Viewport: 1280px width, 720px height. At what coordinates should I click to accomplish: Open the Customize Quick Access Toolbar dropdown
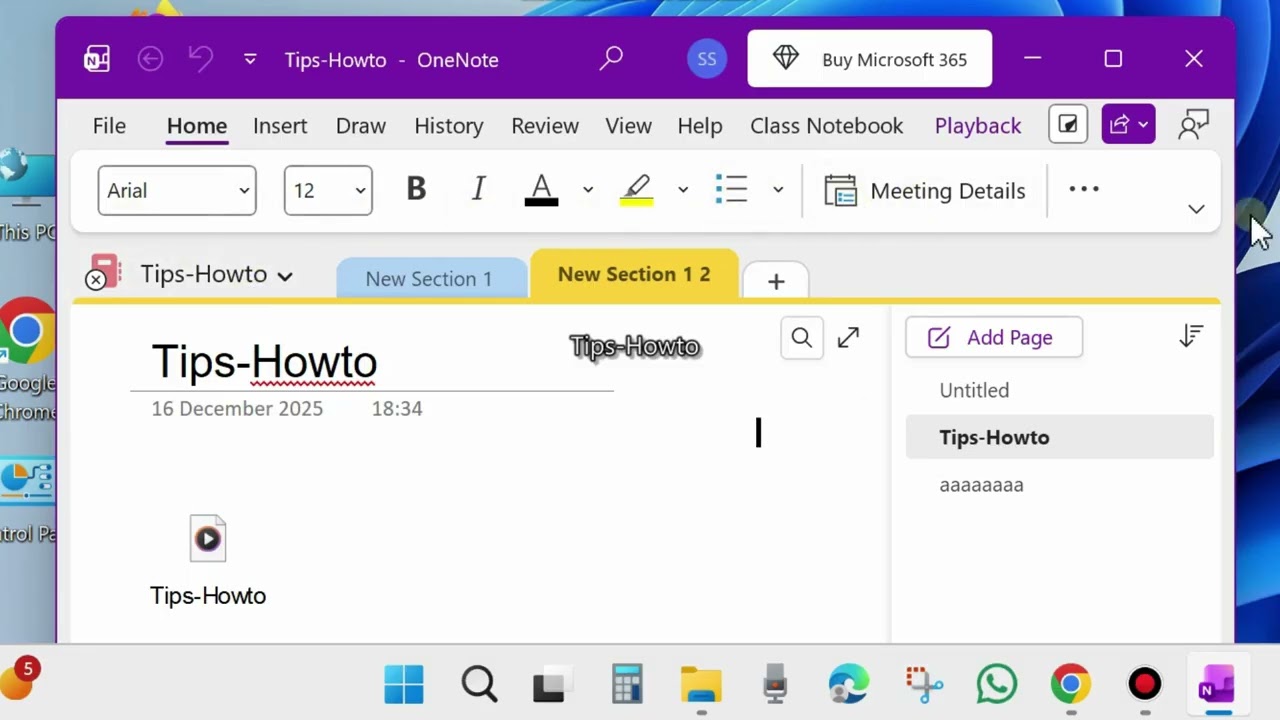tap(250, 60)
